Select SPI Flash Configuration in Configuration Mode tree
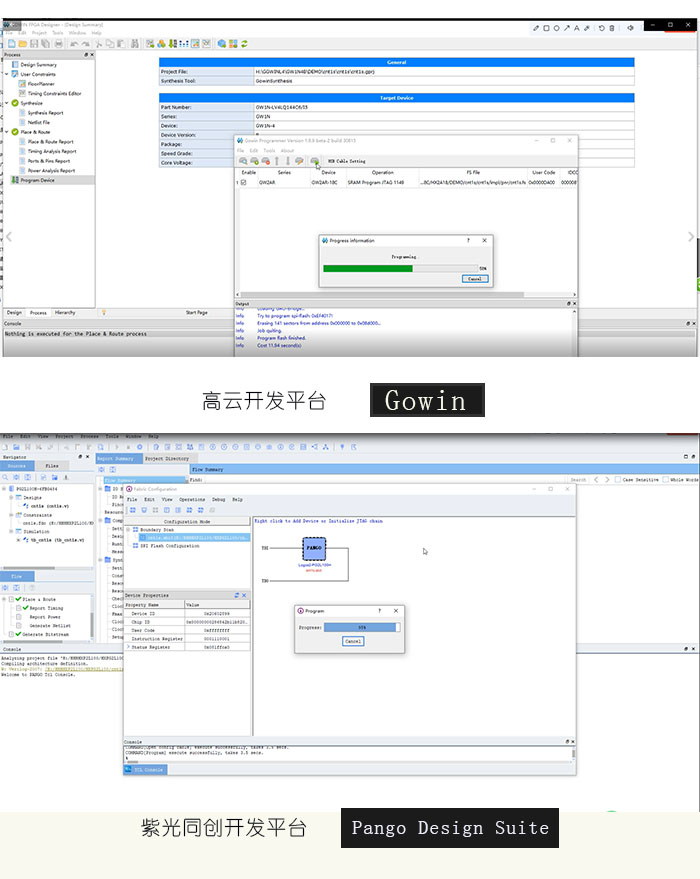This screenshot has width=700, height=879. point(169,546)
